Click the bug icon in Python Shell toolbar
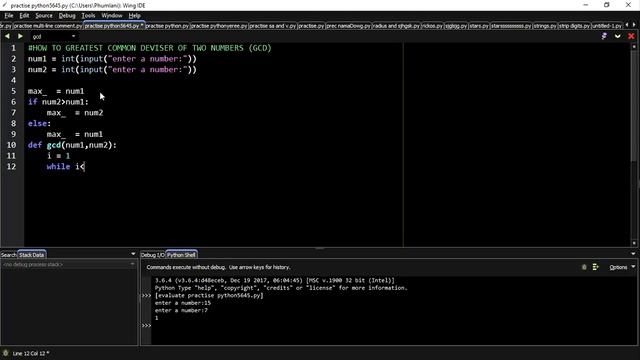 tap(584, 267)
